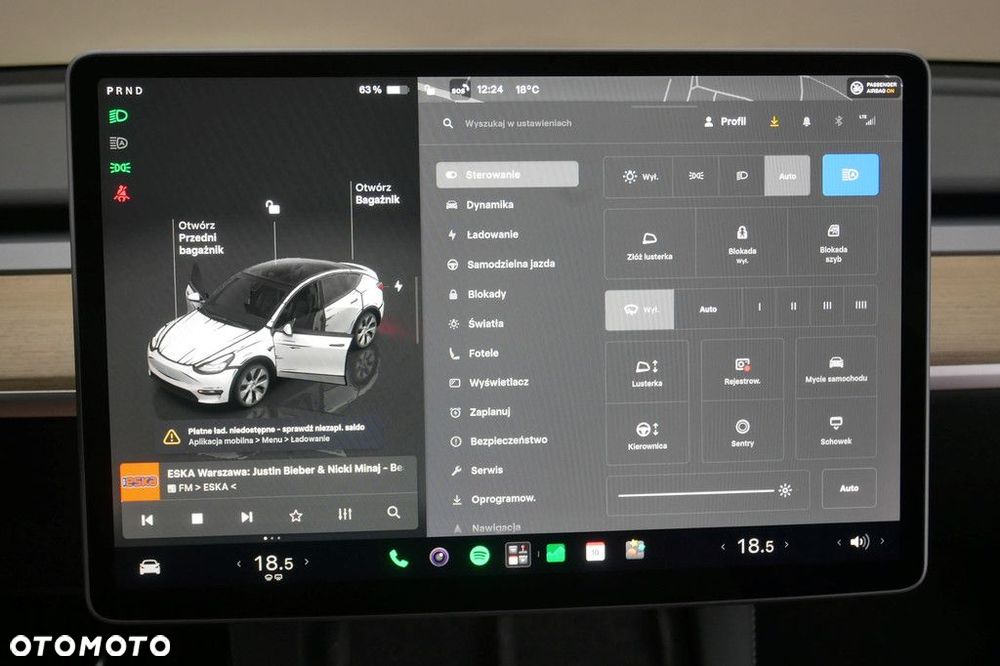Decrease passenger temperature left arrow
The width and height of the screenshot is (1000, 666).
[723, 546]
